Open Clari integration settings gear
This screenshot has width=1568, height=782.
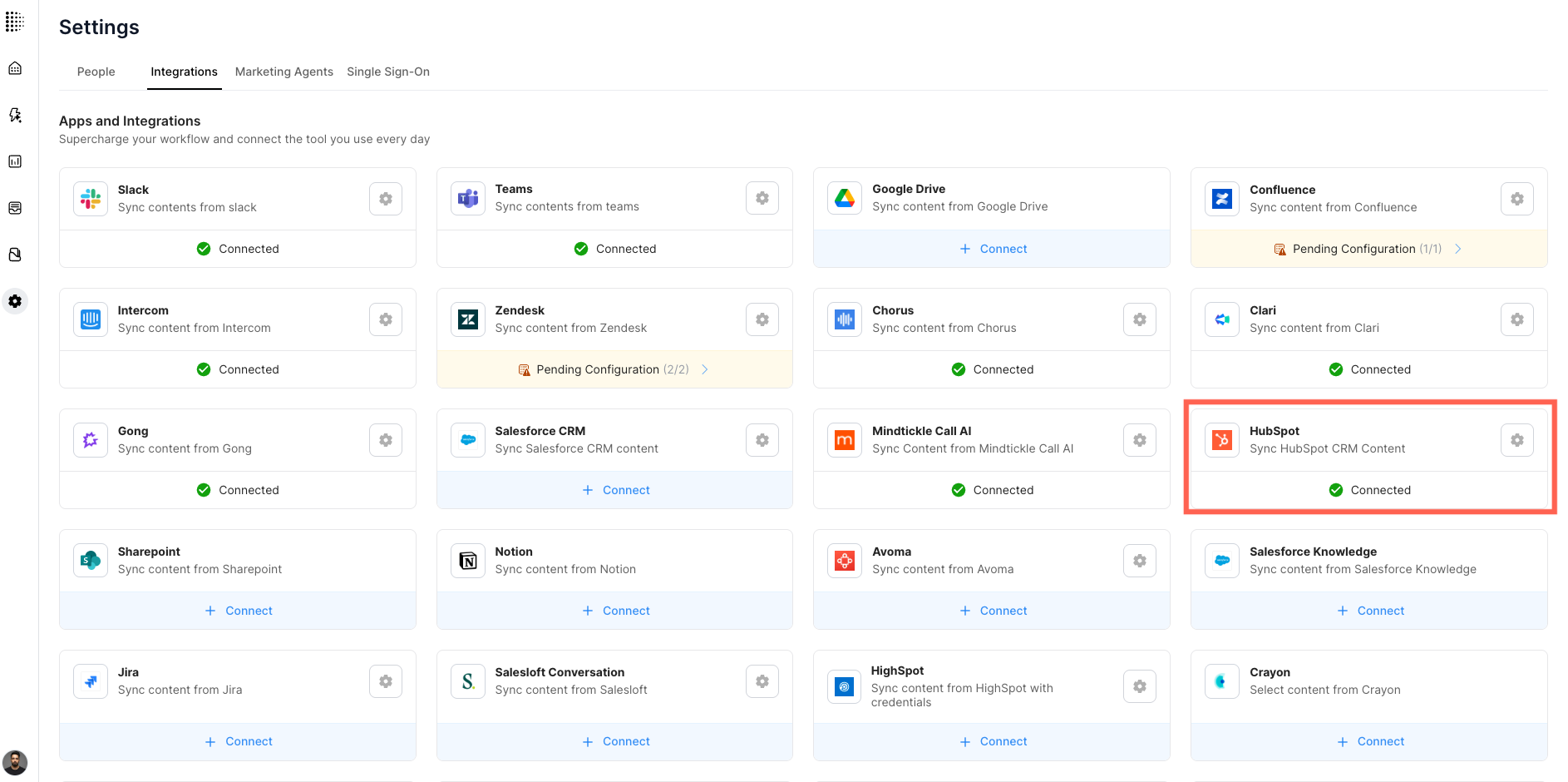click(x=1517, y=319)
